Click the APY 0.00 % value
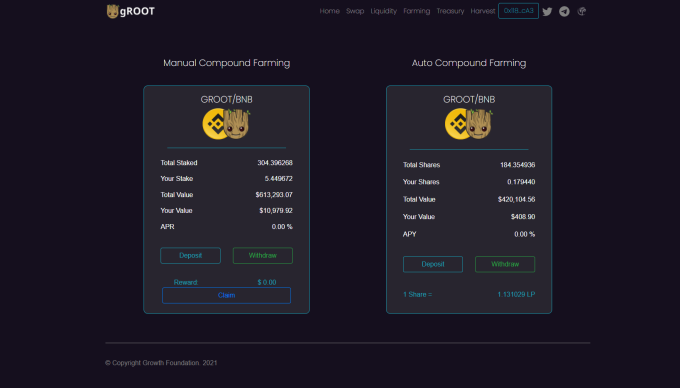This screenshot has width=680, height=388. click(x=525, y=234)
